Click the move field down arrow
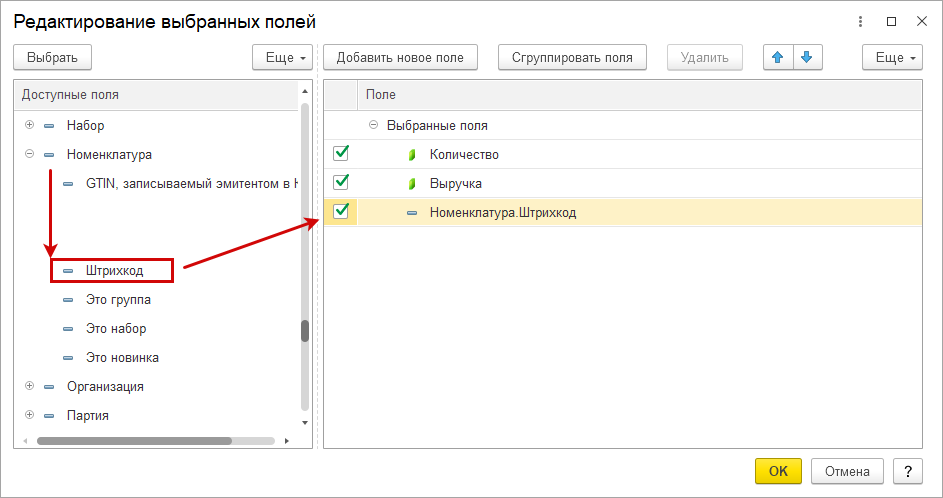943x498 pixels. tap(806, 58)
